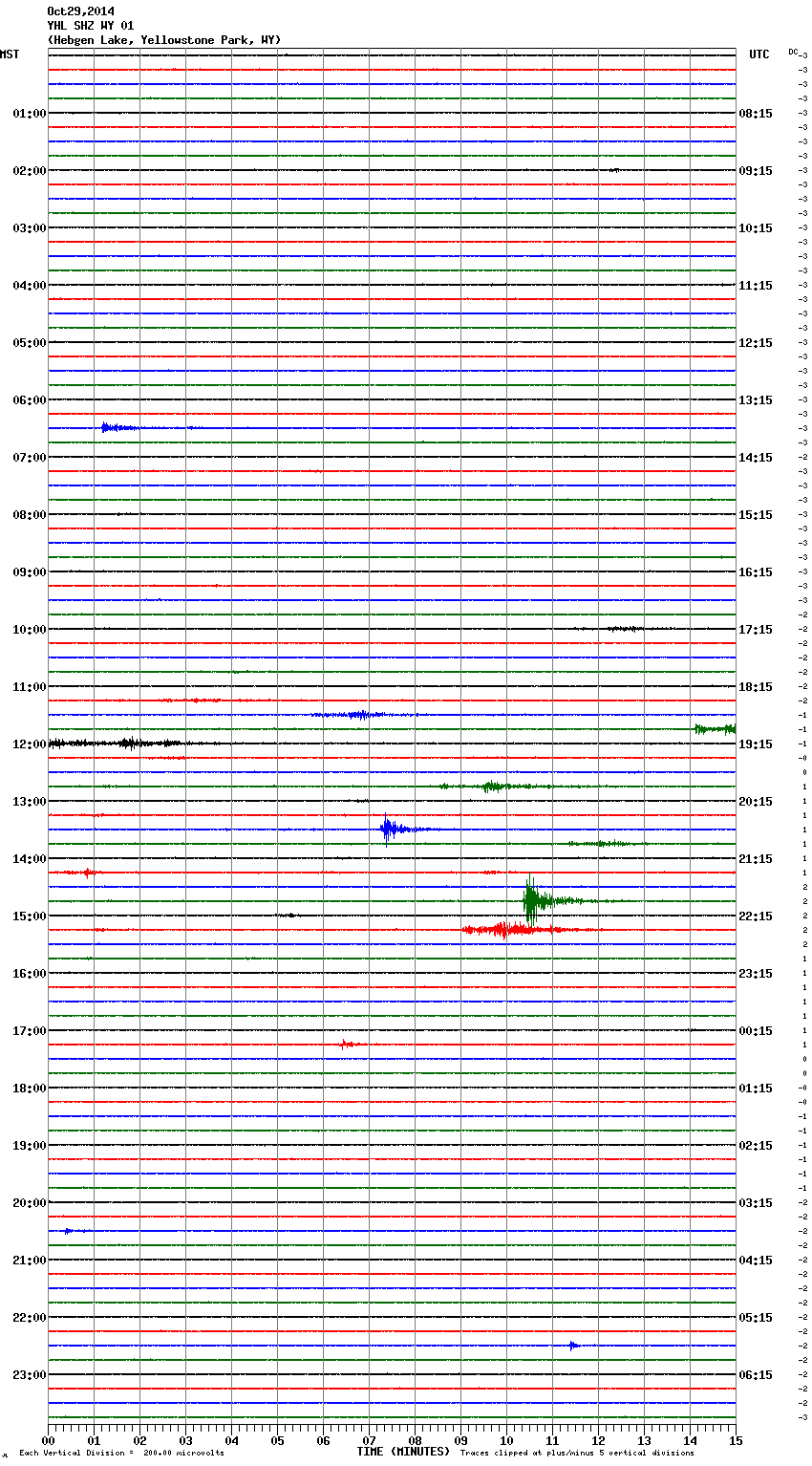812x1466 pixels.
Task: Select the 01:00 MST hour label
Action: pos(30,114)
